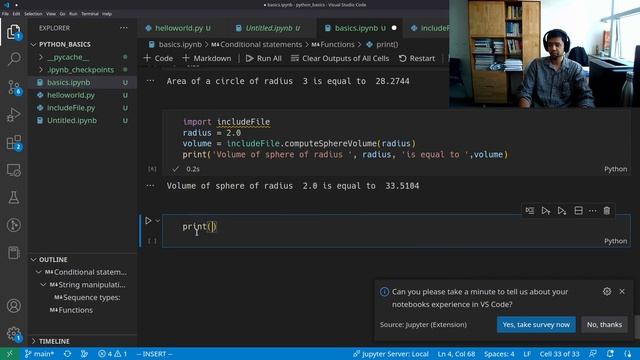Click Run All in notebook toolbar
640x360 pixels.
click(264, 58)
